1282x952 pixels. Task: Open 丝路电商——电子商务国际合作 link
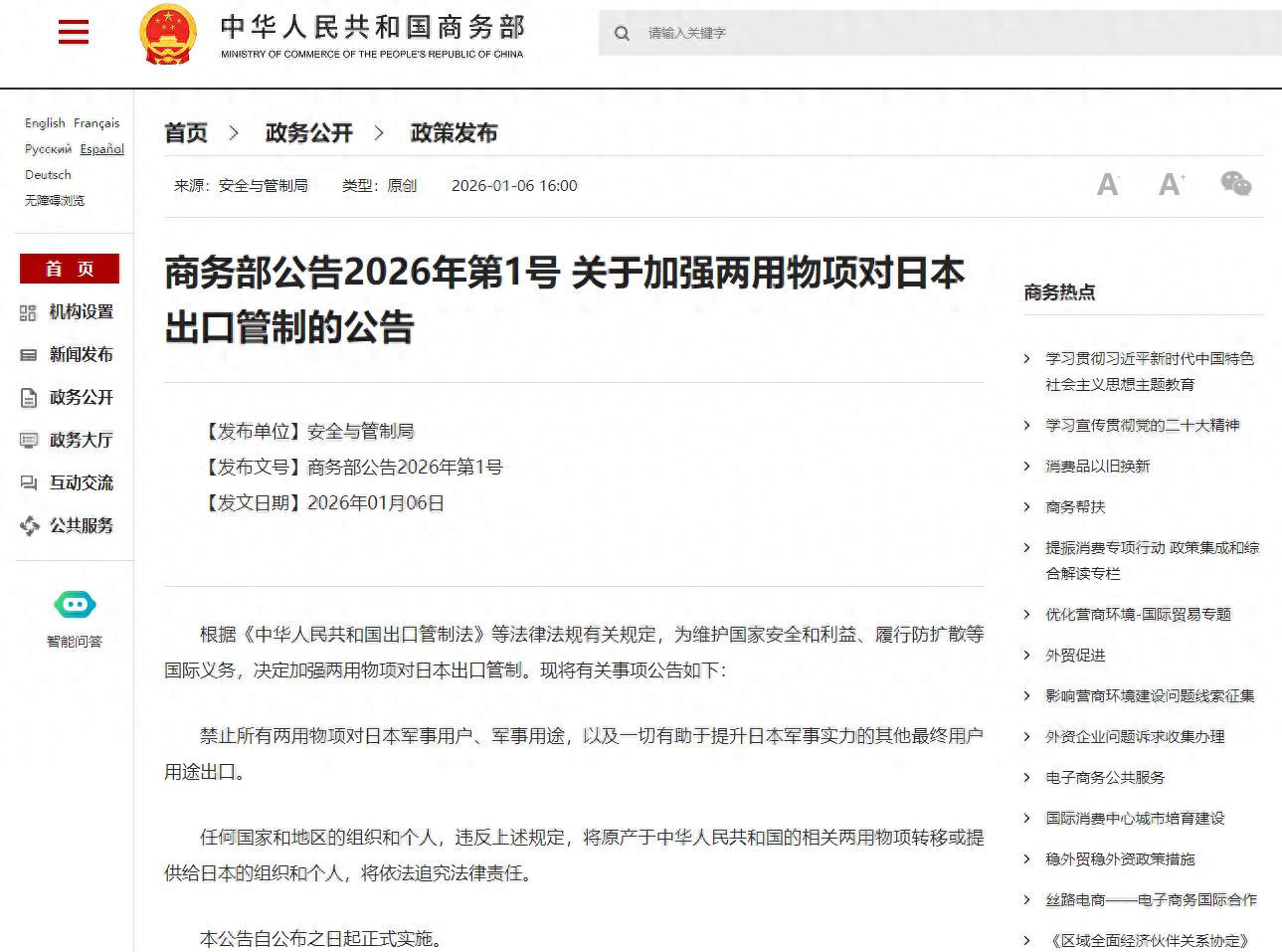click(1151, 900)
